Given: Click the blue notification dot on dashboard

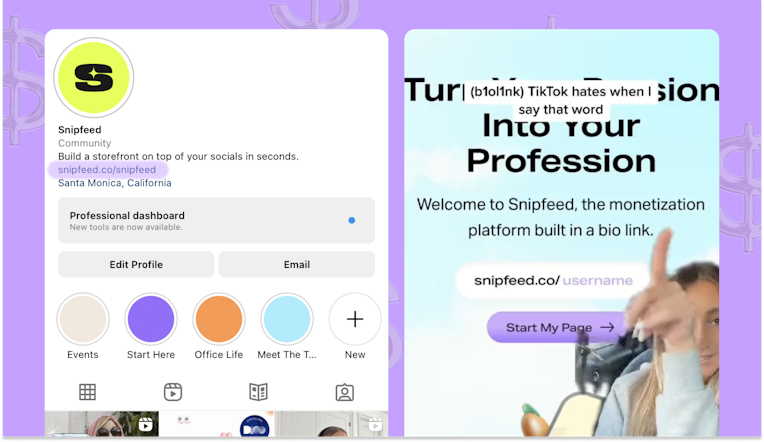Looking at the screenshot, I should (352, 220).
